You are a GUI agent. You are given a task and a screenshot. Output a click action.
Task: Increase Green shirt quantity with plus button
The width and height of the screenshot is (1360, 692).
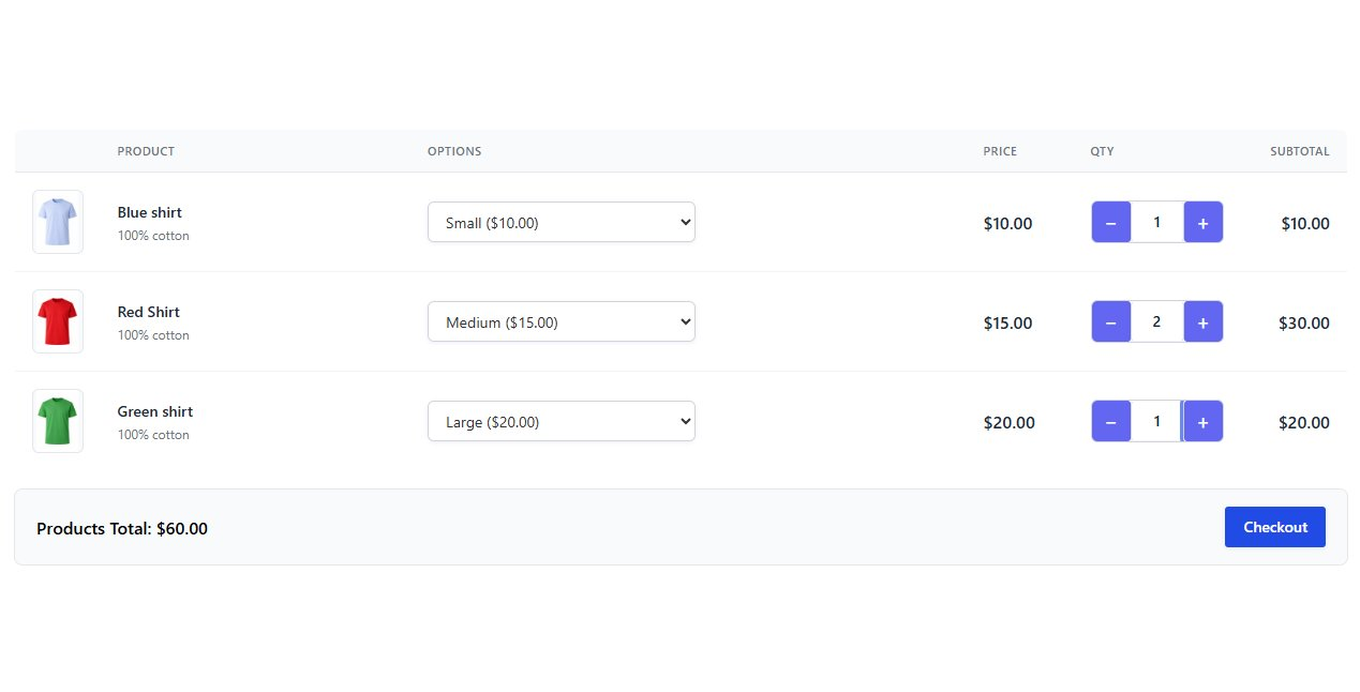[x=1203, y=422]
